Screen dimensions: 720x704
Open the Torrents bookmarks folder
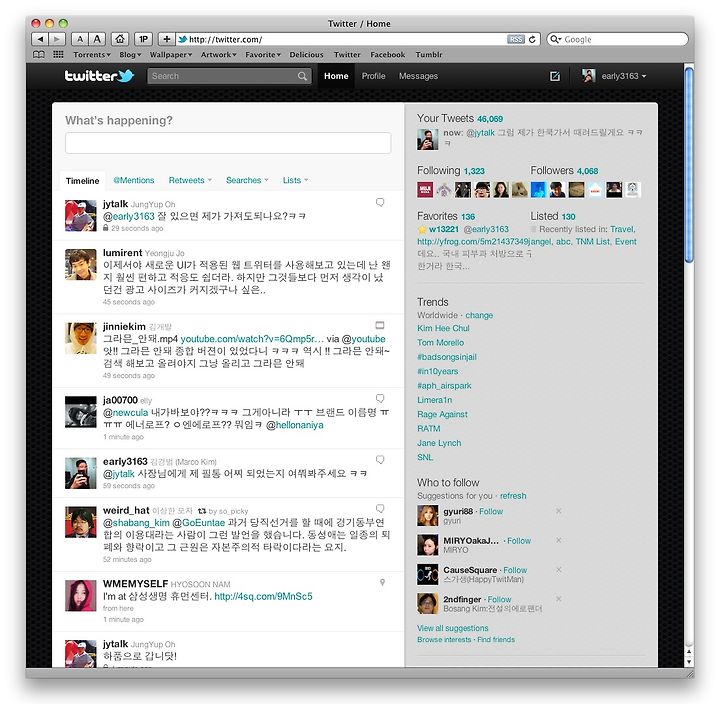pos(92,55)
